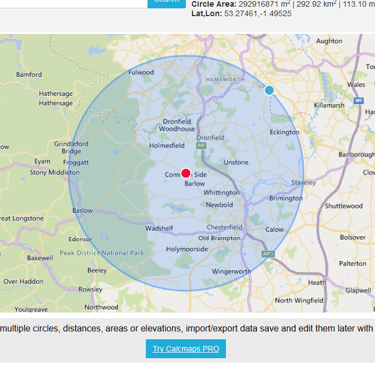The width and height of the screenshot is (375, 366).
Task: Click the Holymoorside label on the map
Action: (x=187, y=249)
